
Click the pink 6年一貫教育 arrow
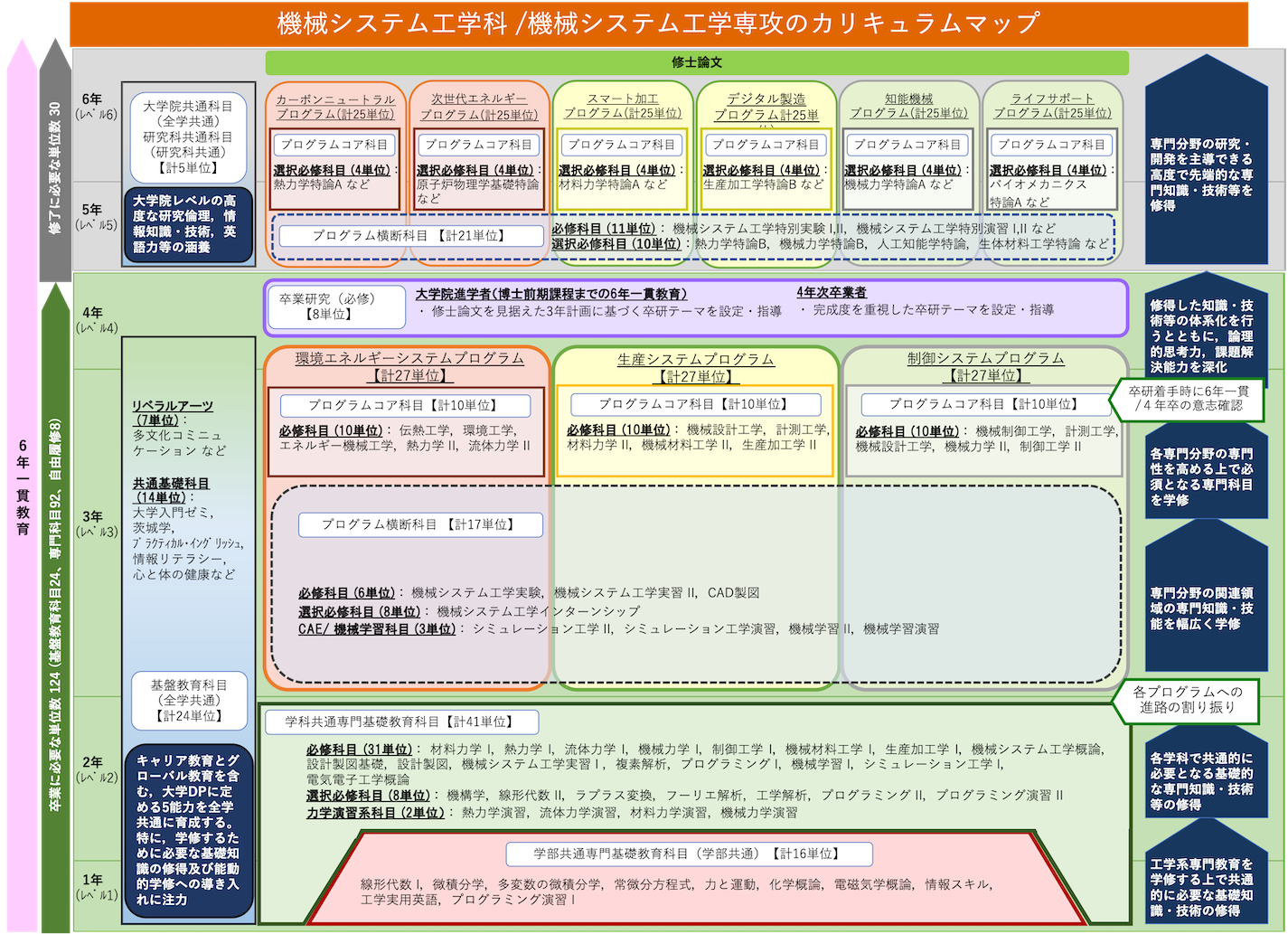(21, 488)
